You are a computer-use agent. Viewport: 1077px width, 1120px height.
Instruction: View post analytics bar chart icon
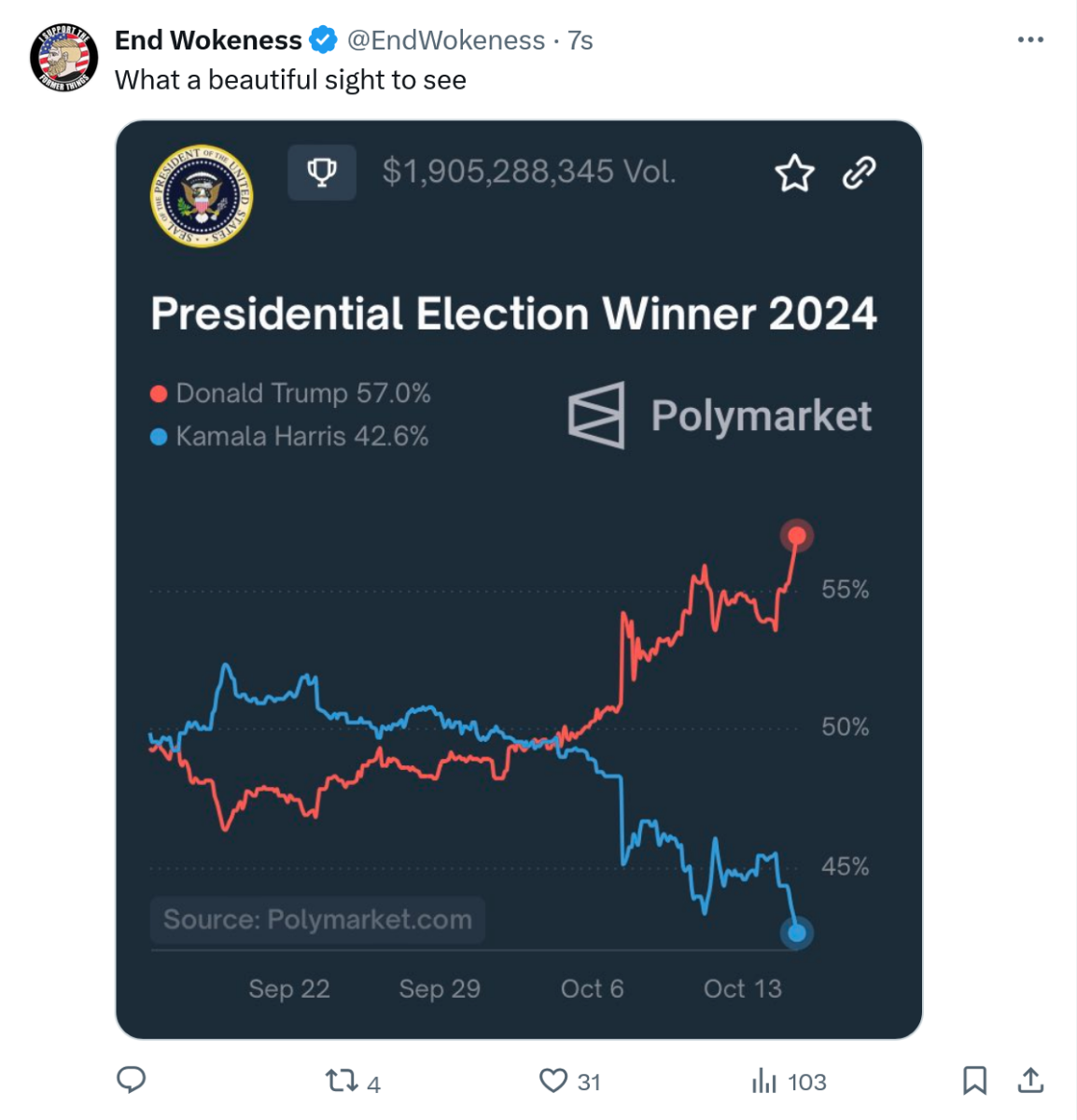pos(764,1081)
